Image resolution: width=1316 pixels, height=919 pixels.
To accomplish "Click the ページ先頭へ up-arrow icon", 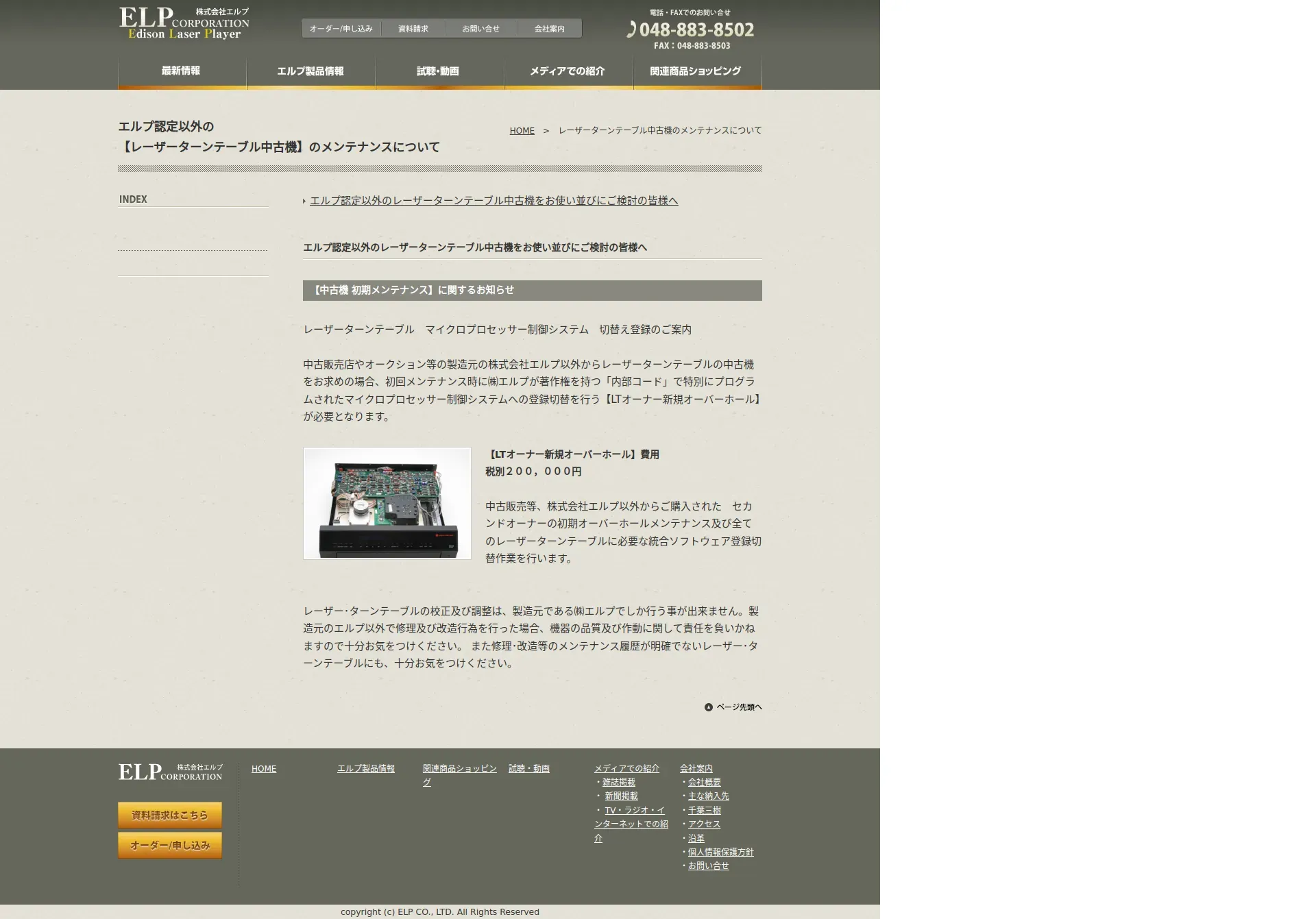I will (708, 707).
